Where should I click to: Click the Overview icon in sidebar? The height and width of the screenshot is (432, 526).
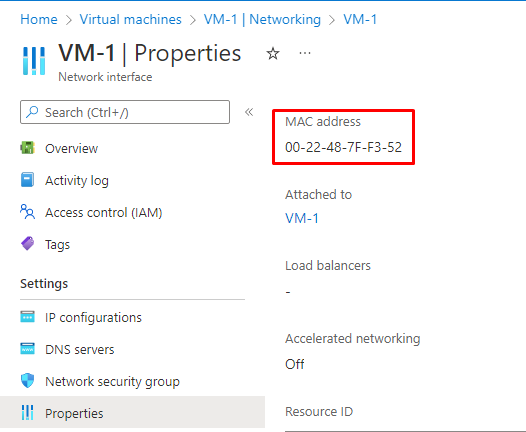click(28, 148)
